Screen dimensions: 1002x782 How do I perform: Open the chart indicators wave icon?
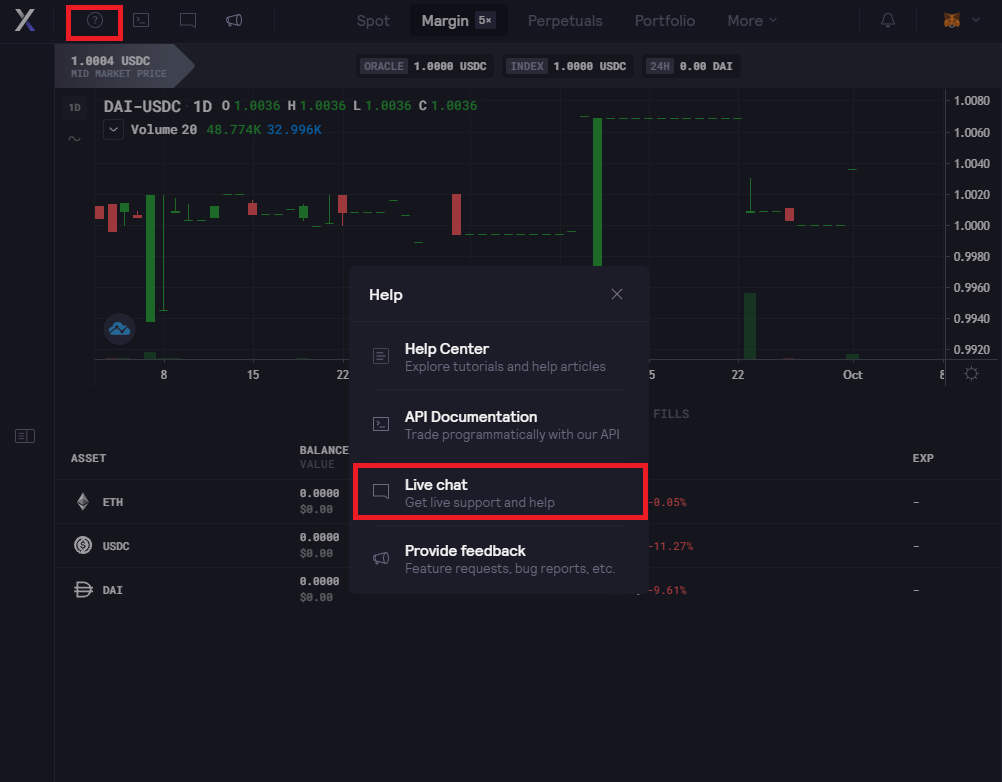click(75, 138)
